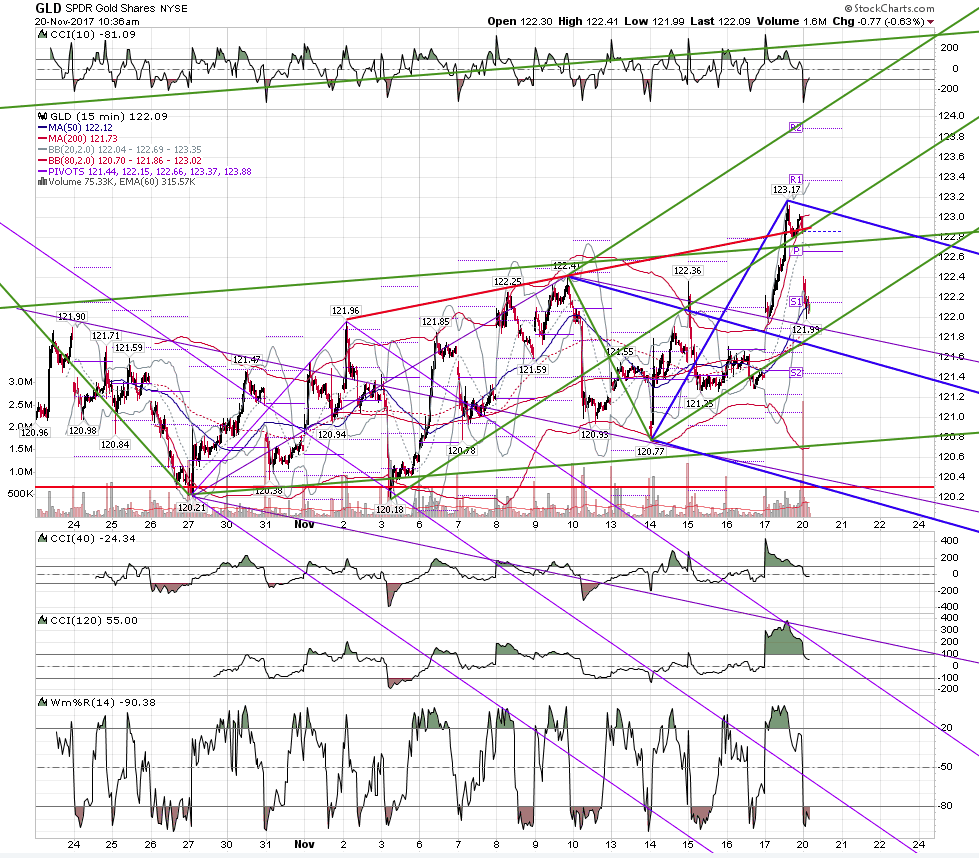Click the indicator icon beside CCI(40)
Viewport: 979px width, 858px height.
click(x=42, y=538)
